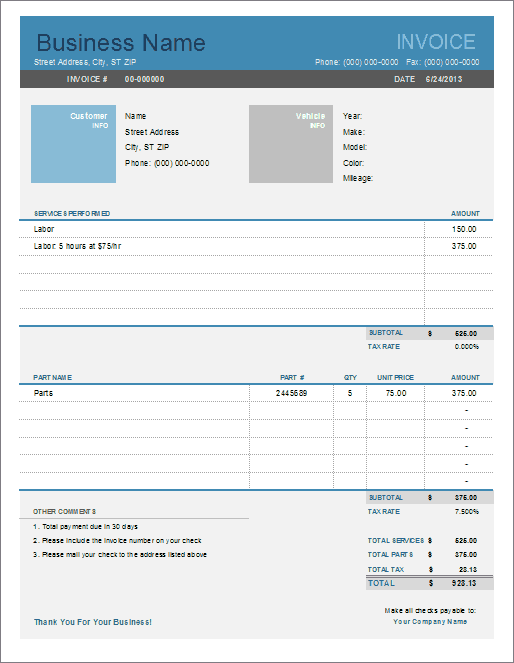Viewport: 514px width, 663px height.
Task: Click the TOTAL SERVICES value 525.00
Action: tap(466, 541)
